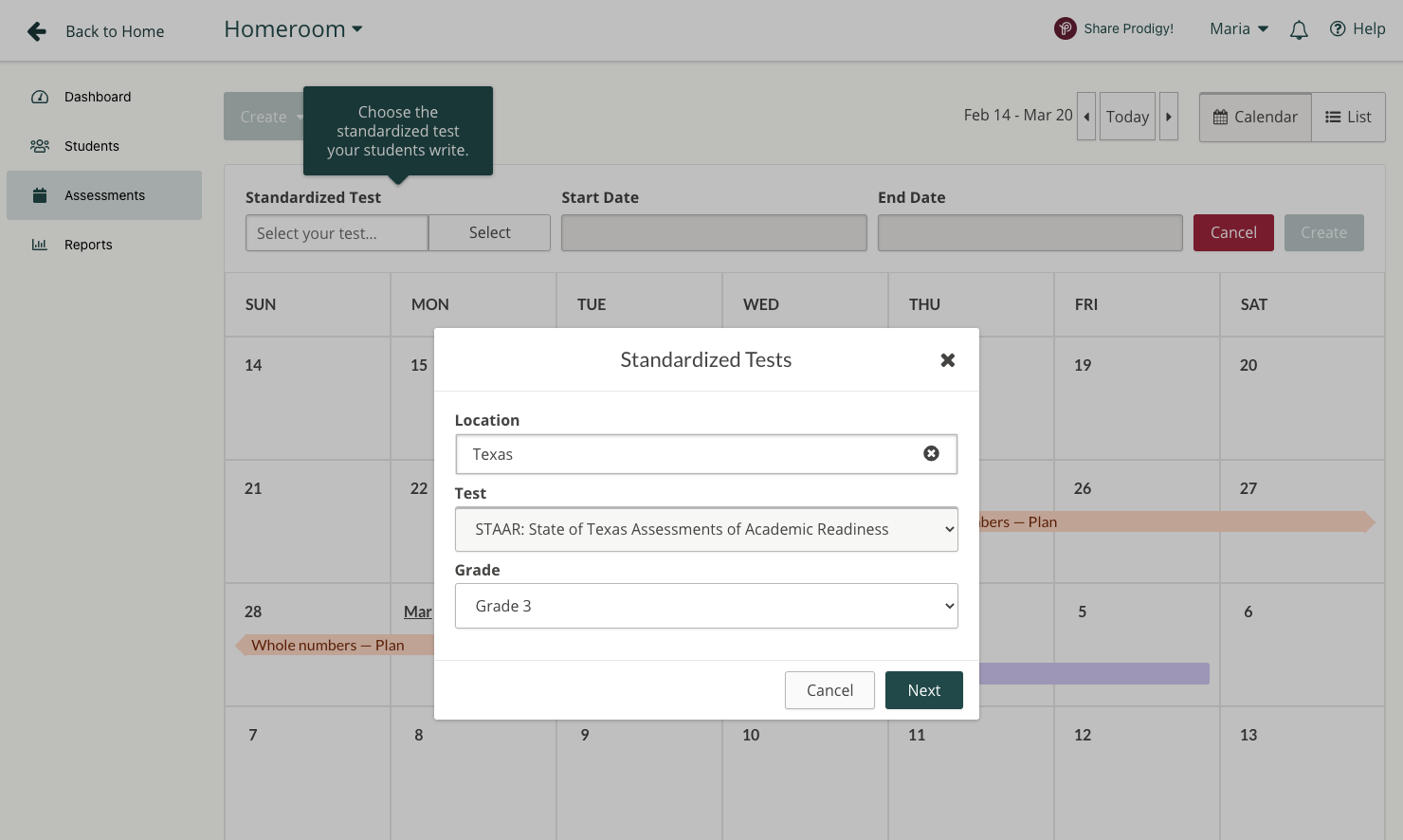The width and height of the screenshot is (1403, 840).
Task: Open the Grade selection dropdown
Action: [706, 606]
